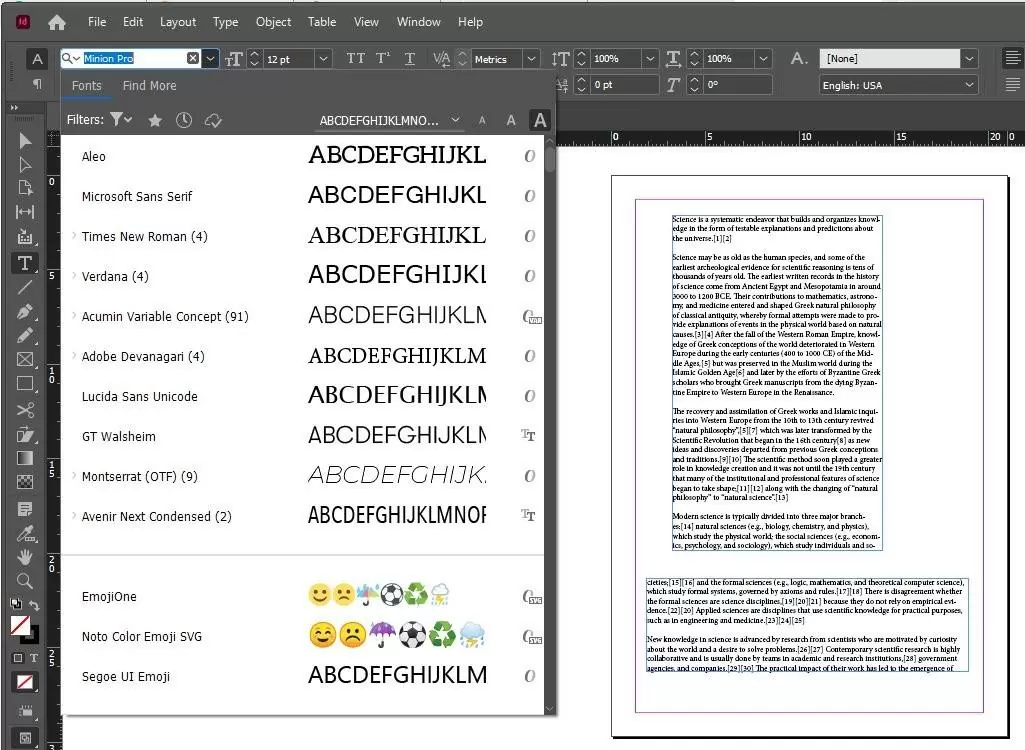Switch to the Find More tab
Viewport: 1025px width, 750px height.
click(x=149, y=86)
